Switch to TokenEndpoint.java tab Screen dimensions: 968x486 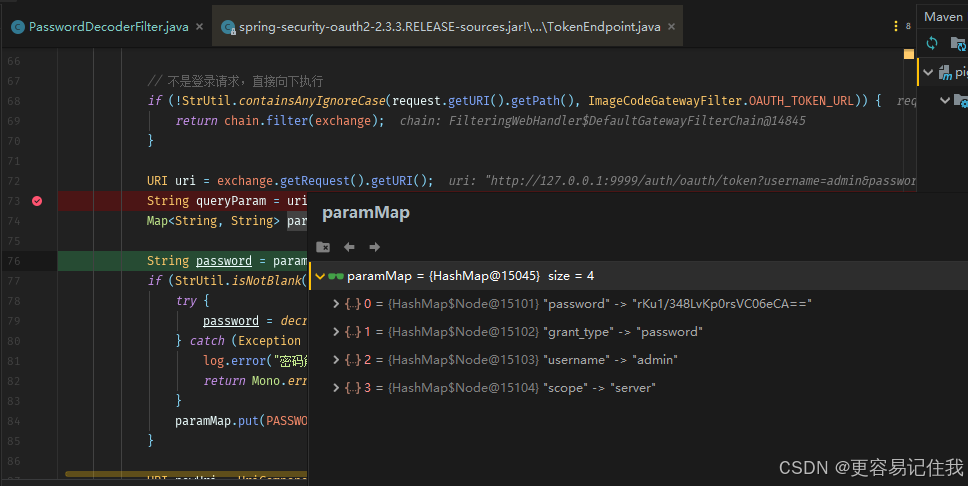coord(449,27)
